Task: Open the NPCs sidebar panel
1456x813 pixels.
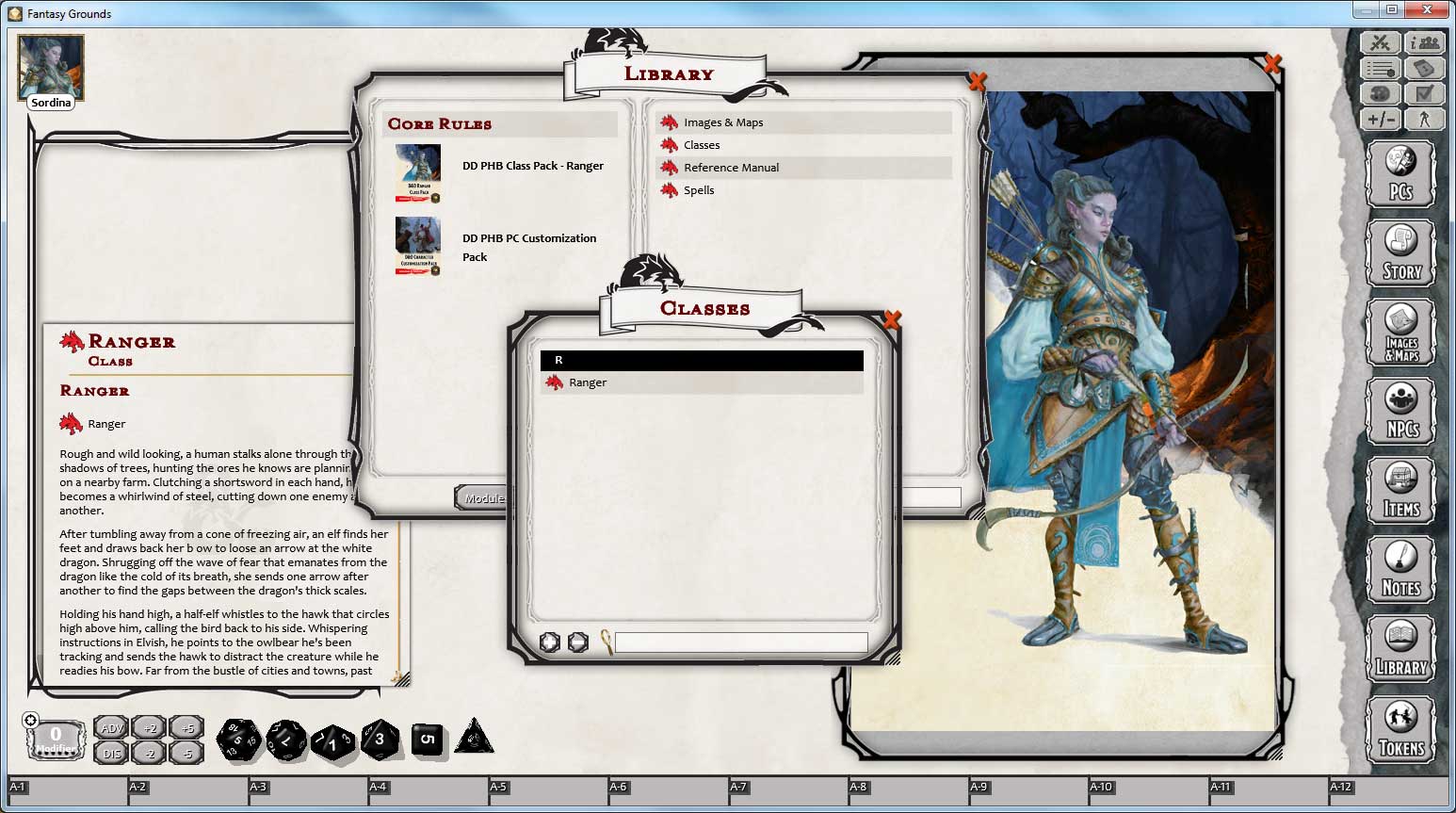Action: click(1401, 412)
